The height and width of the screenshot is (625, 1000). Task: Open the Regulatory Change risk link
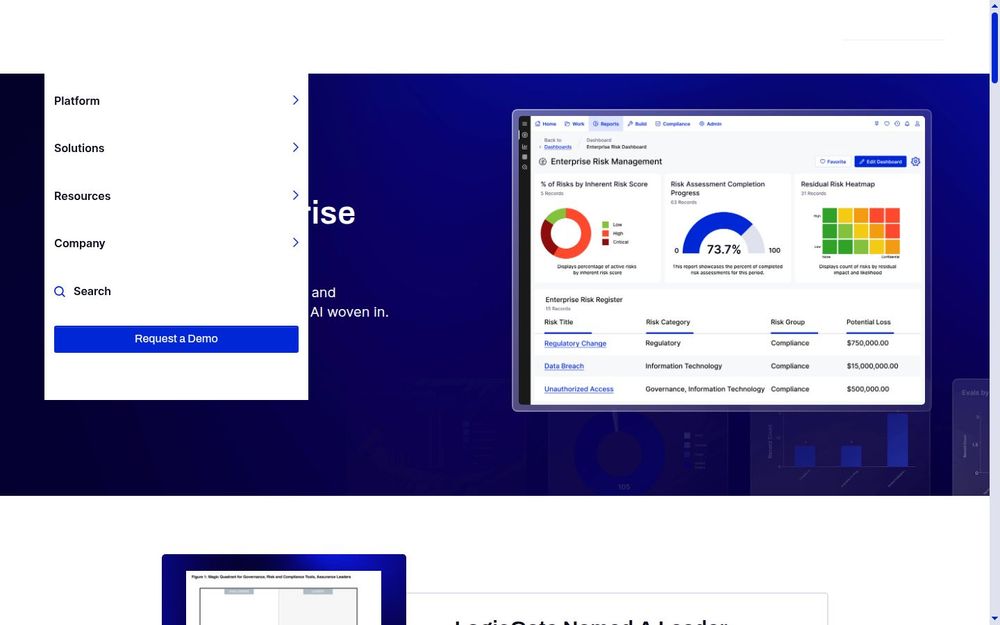point(575,343)
